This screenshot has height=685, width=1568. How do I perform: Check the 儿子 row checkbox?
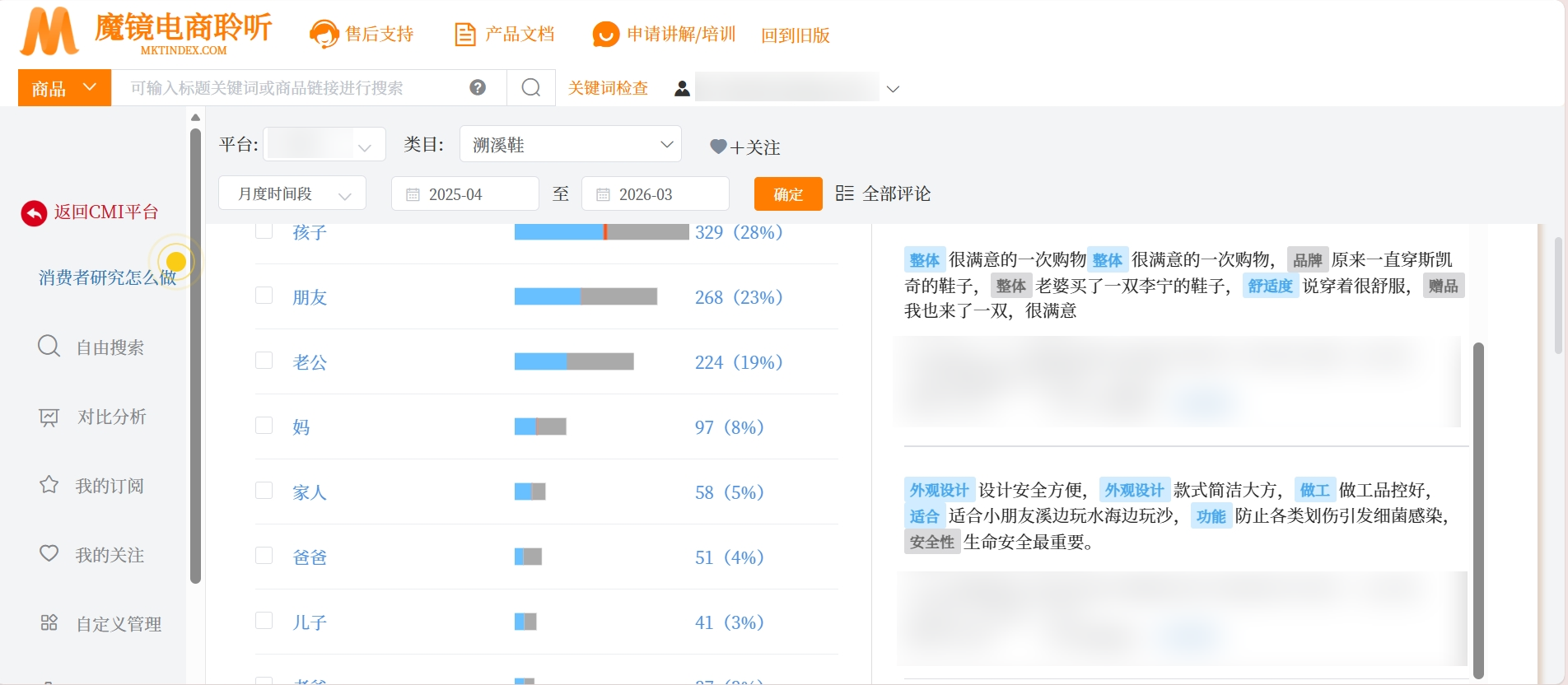click(264, 621)
